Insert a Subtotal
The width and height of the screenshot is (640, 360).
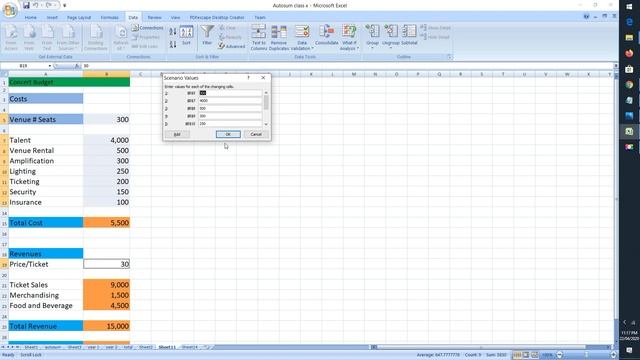click(409, 36)
